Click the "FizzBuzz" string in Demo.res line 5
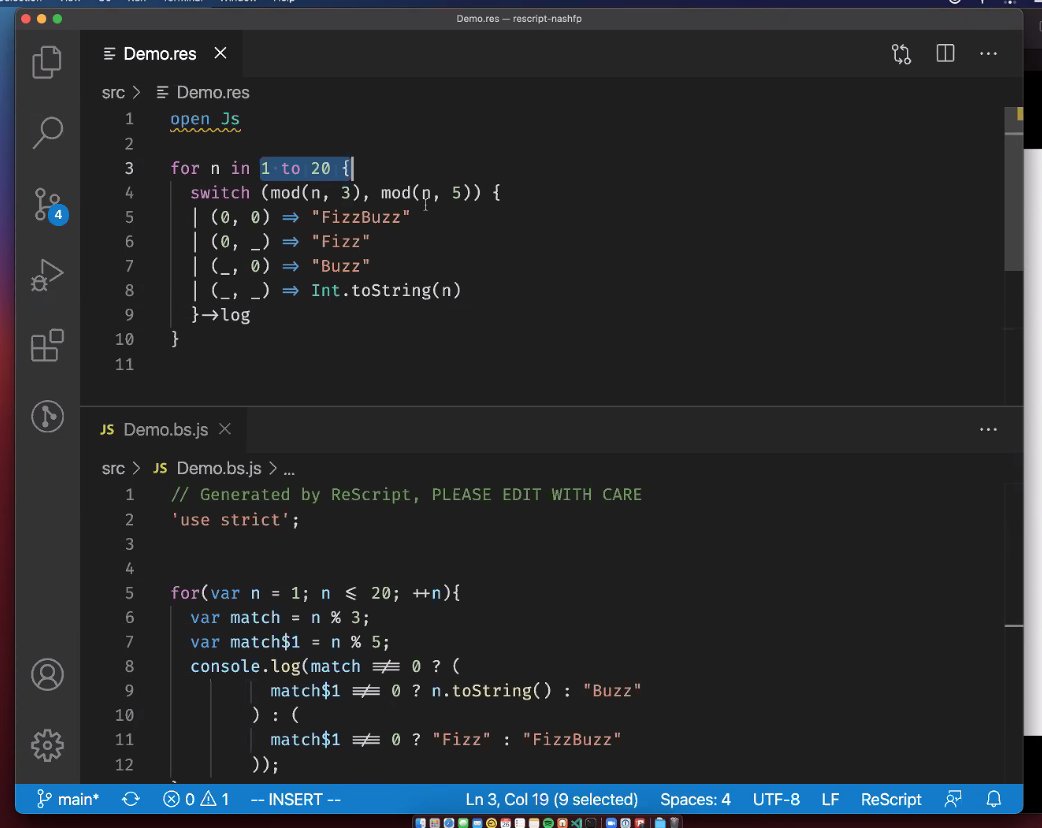 (361, 217)
